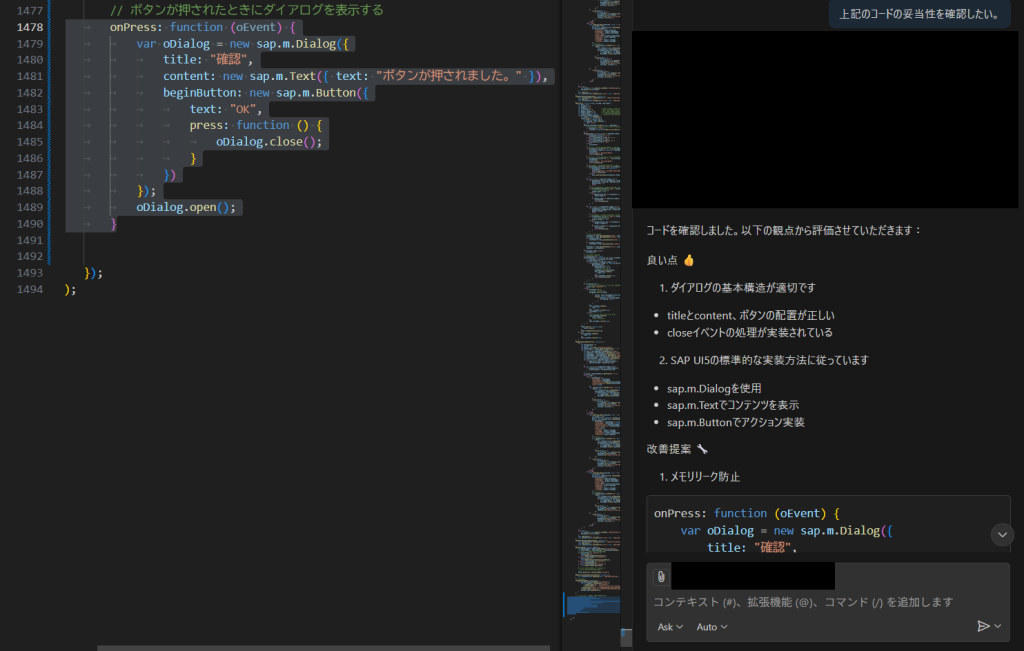This screenshot has height=651, width=1024.
Task: Click the user message 上記のコードの妥当性を確認したい
Action: point(918,13)
